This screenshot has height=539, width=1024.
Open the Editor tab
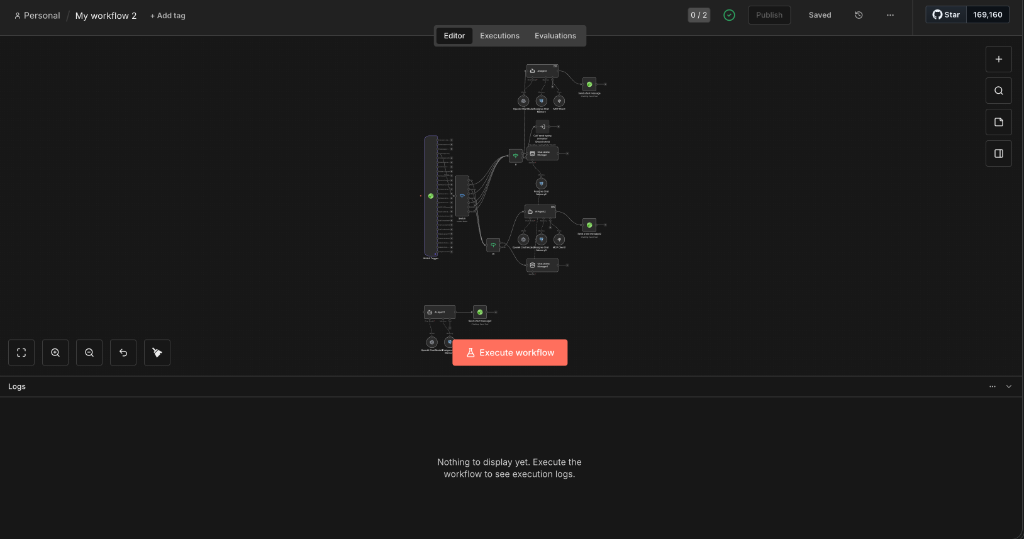point(454,36)
